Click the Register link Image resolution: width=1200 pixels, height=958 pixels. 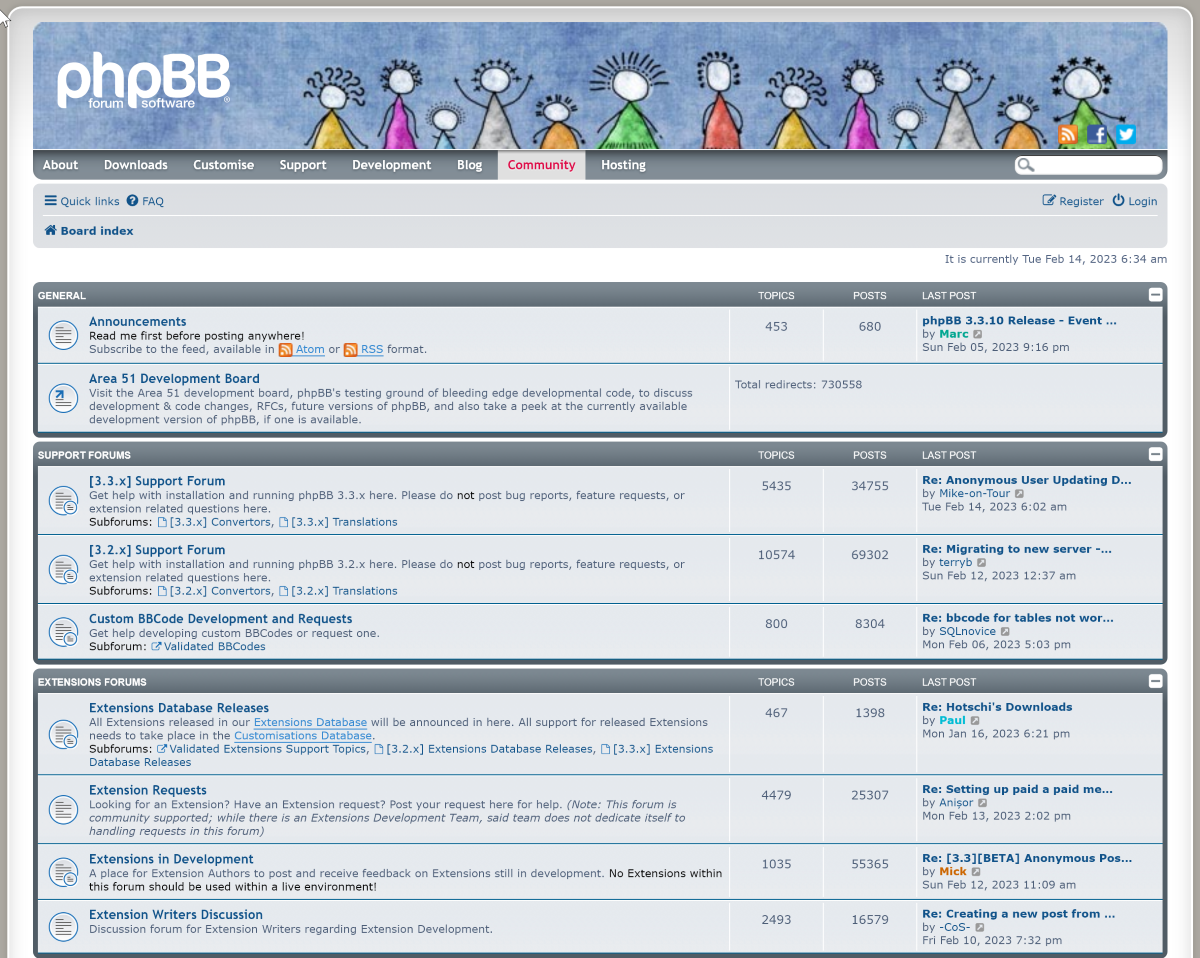[1073, 201]
